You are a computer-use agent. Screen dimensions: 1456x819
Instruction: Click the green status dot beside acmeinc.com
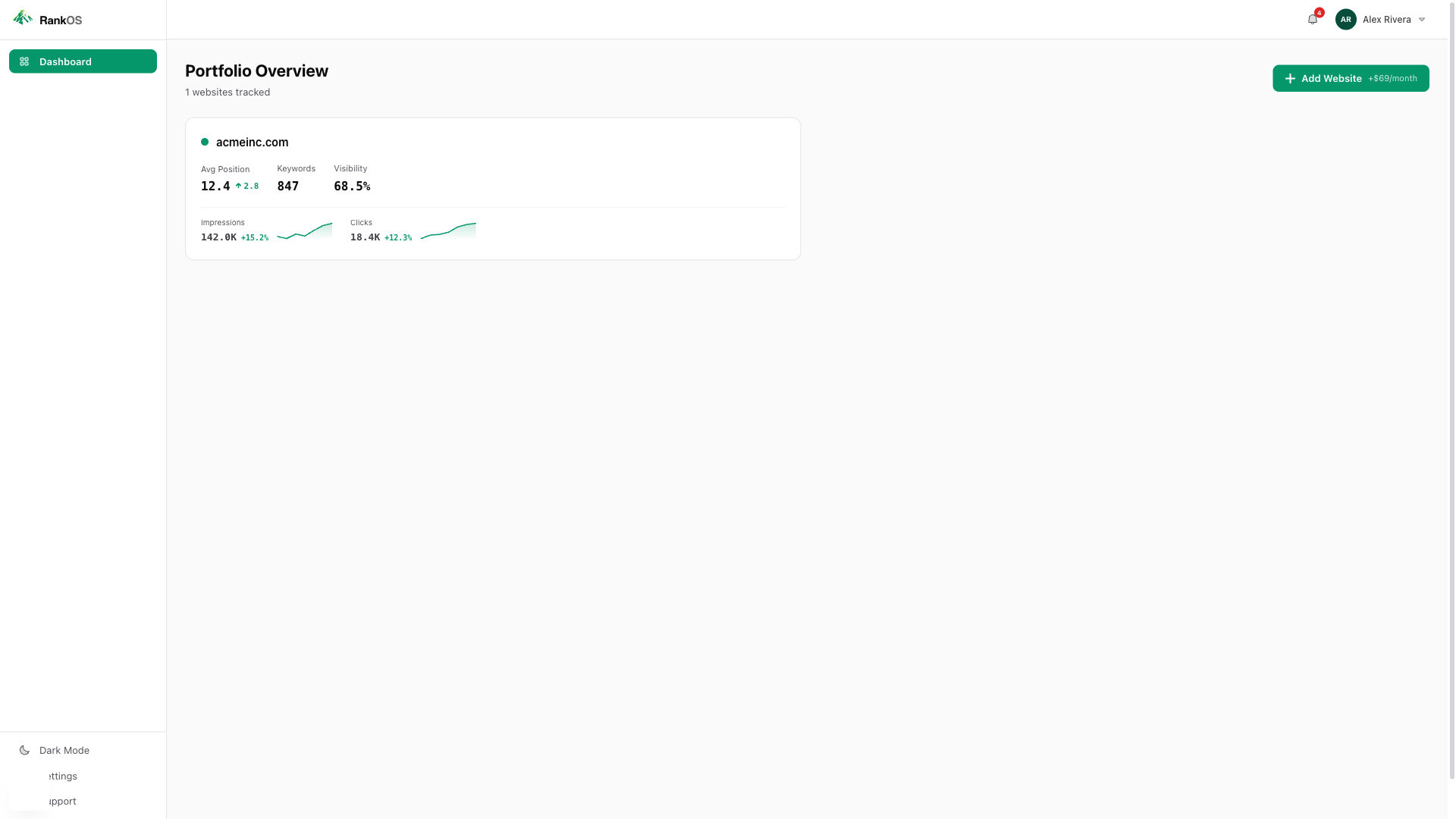coord(205,142)
